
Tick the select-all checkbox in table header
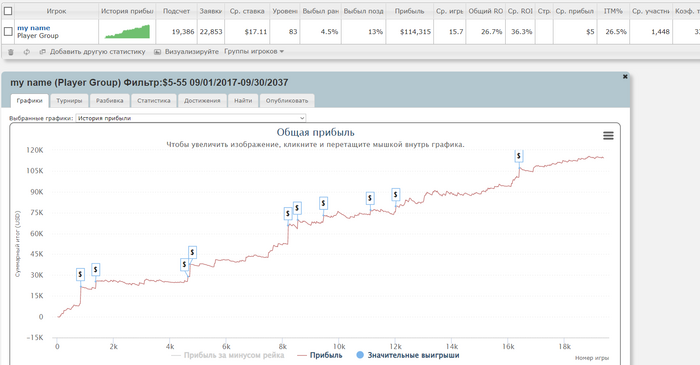8,11
